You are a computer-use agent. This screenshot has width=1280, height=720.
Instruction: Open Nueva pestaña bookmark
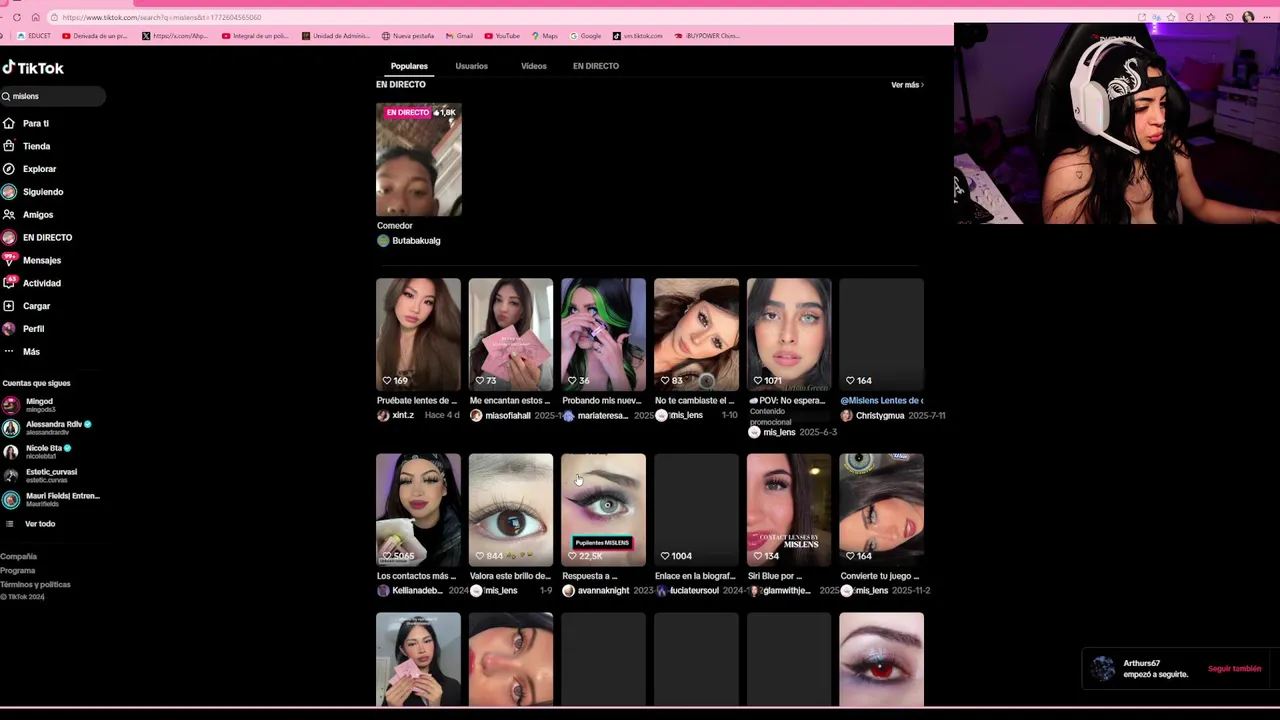pyautogui.click(x=408, y=36)
